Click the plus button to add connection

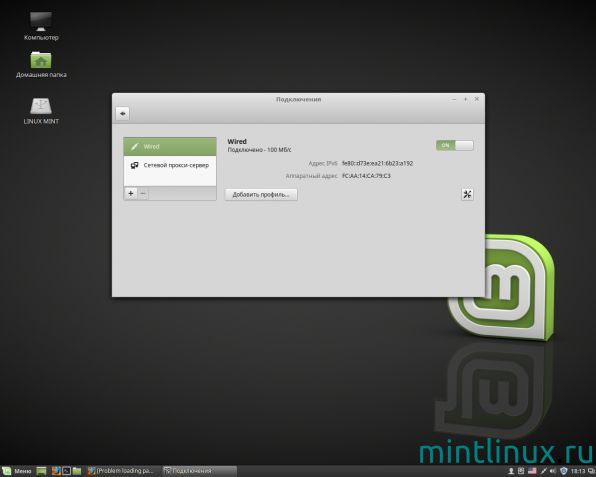point(131,193)
